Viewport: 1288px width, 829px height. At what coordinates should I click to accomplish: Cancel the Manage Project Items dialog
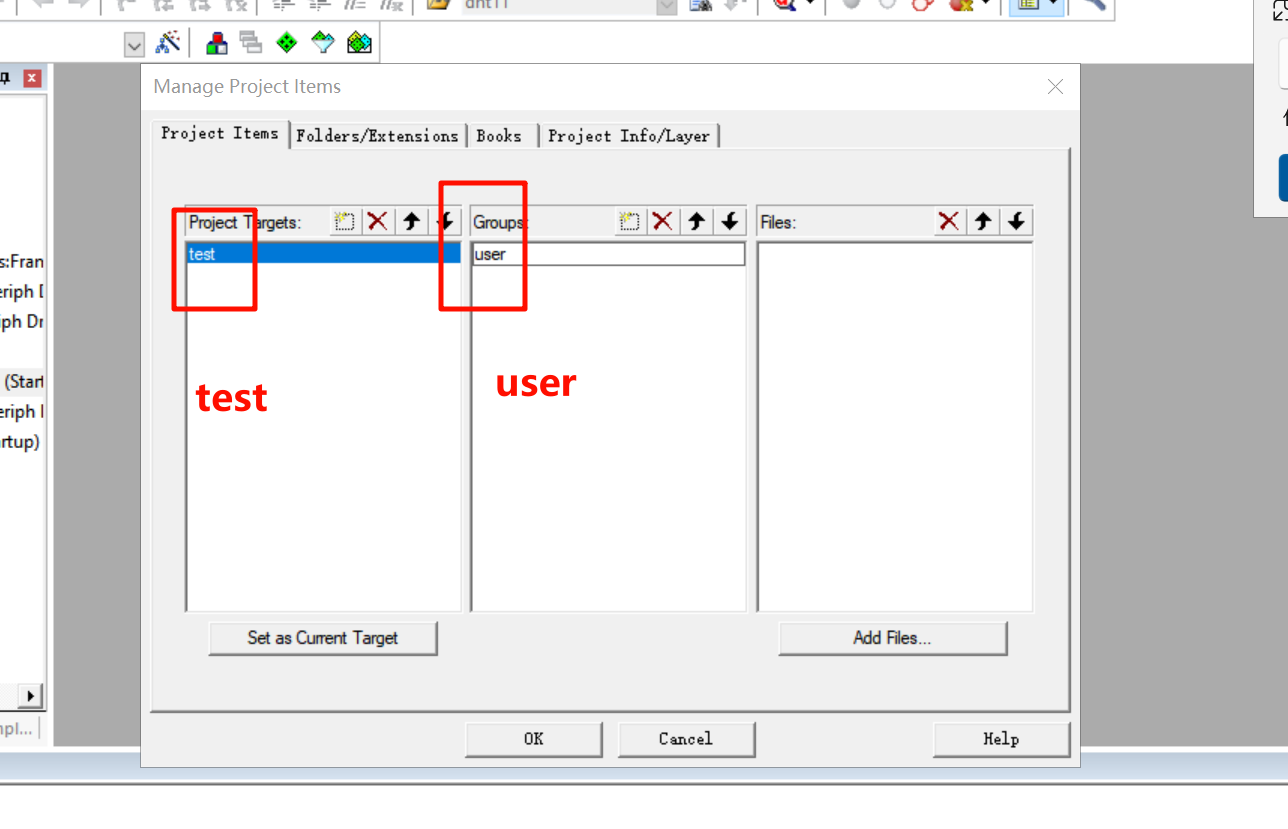(686, 739)
